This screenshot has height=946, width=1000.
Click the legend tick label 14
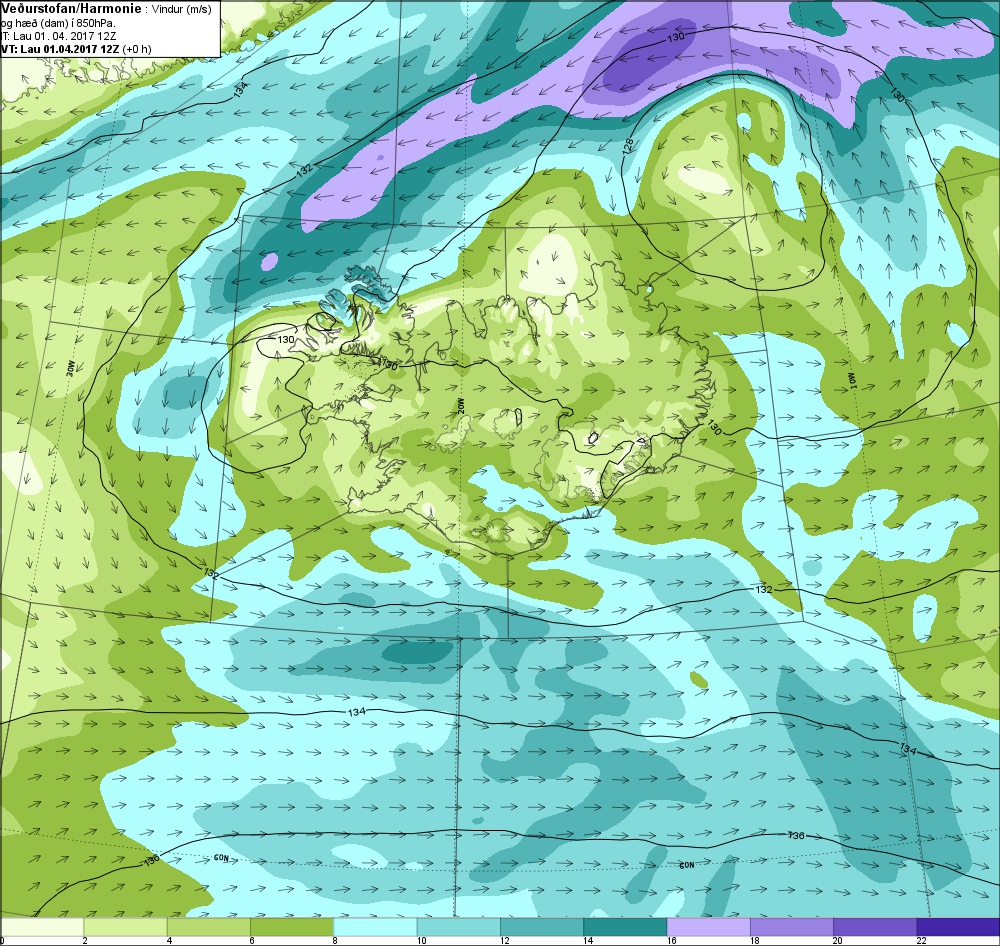click(x=588, y=940)
